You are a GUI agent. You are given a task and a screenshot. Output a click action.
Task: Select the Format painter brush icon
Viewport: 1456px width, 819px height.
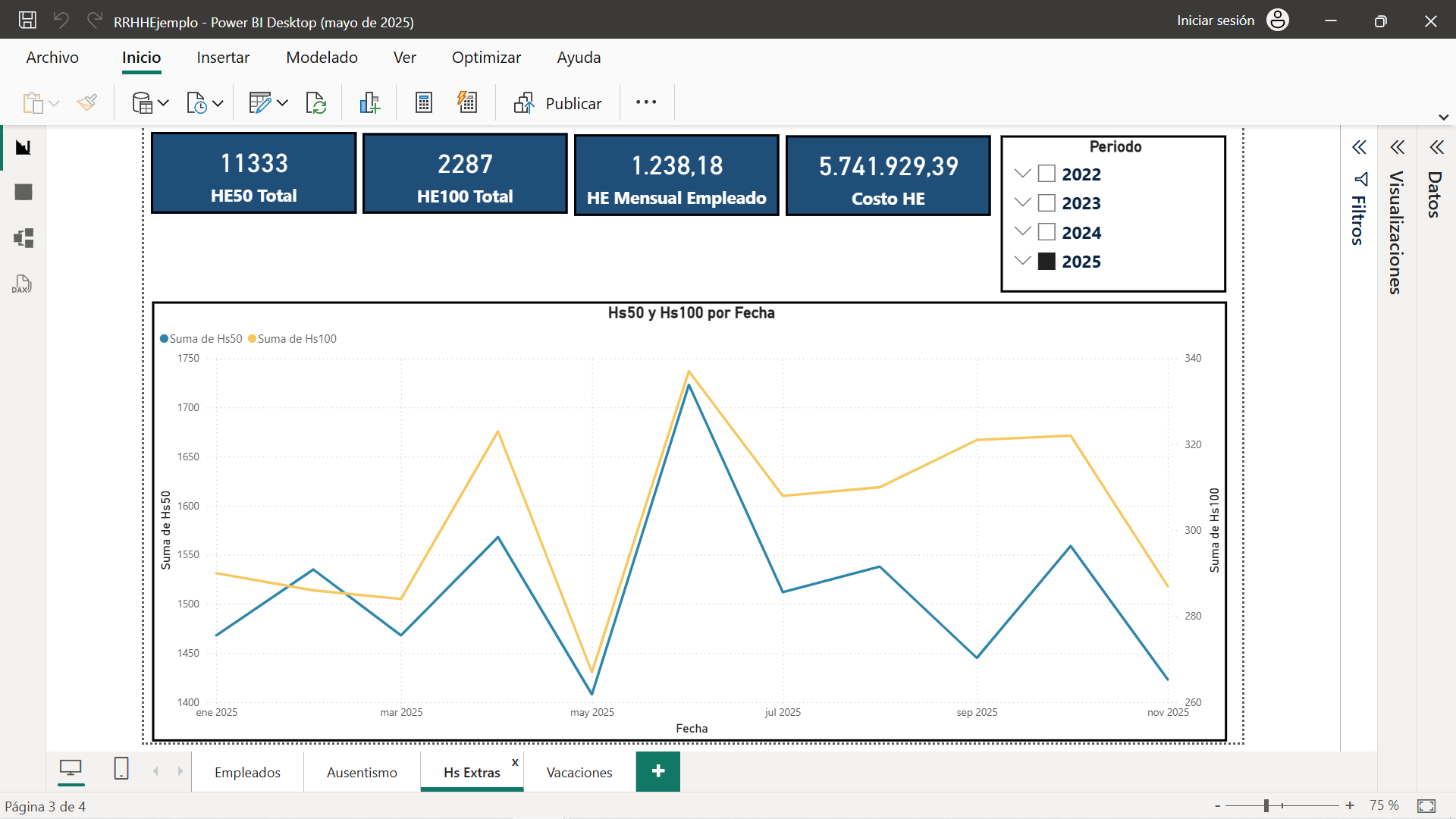coord(87,102)
